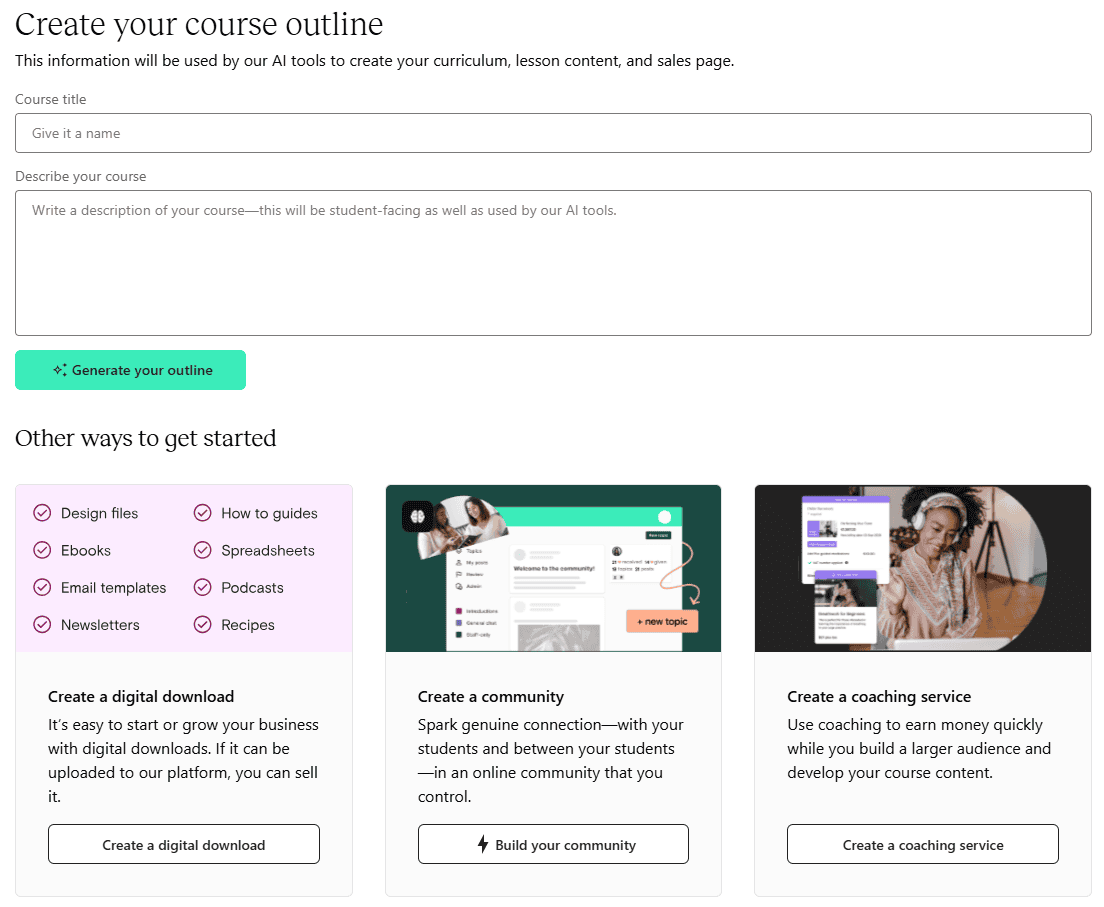Click the coaching service preview image
Image resolution: width=1104 pixels, height=907 pixels.
point(922,568)
